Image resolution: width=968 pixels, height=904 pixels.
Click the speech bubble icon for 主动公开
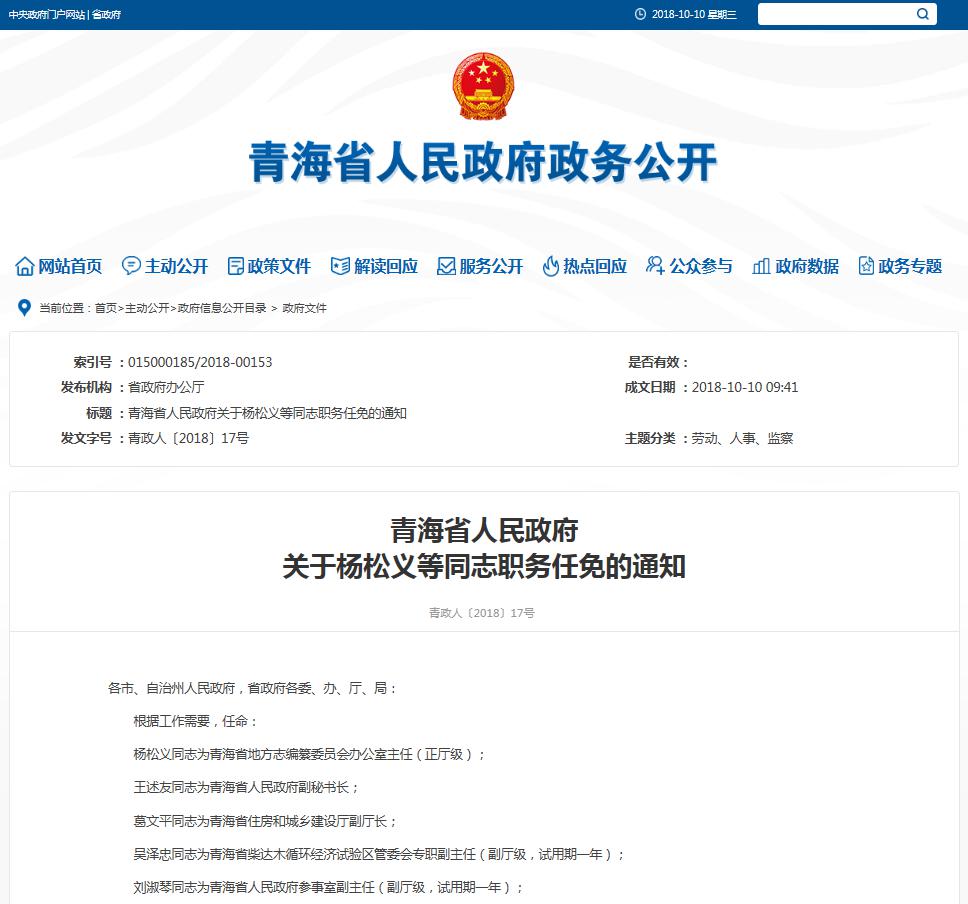coord(131,266)
